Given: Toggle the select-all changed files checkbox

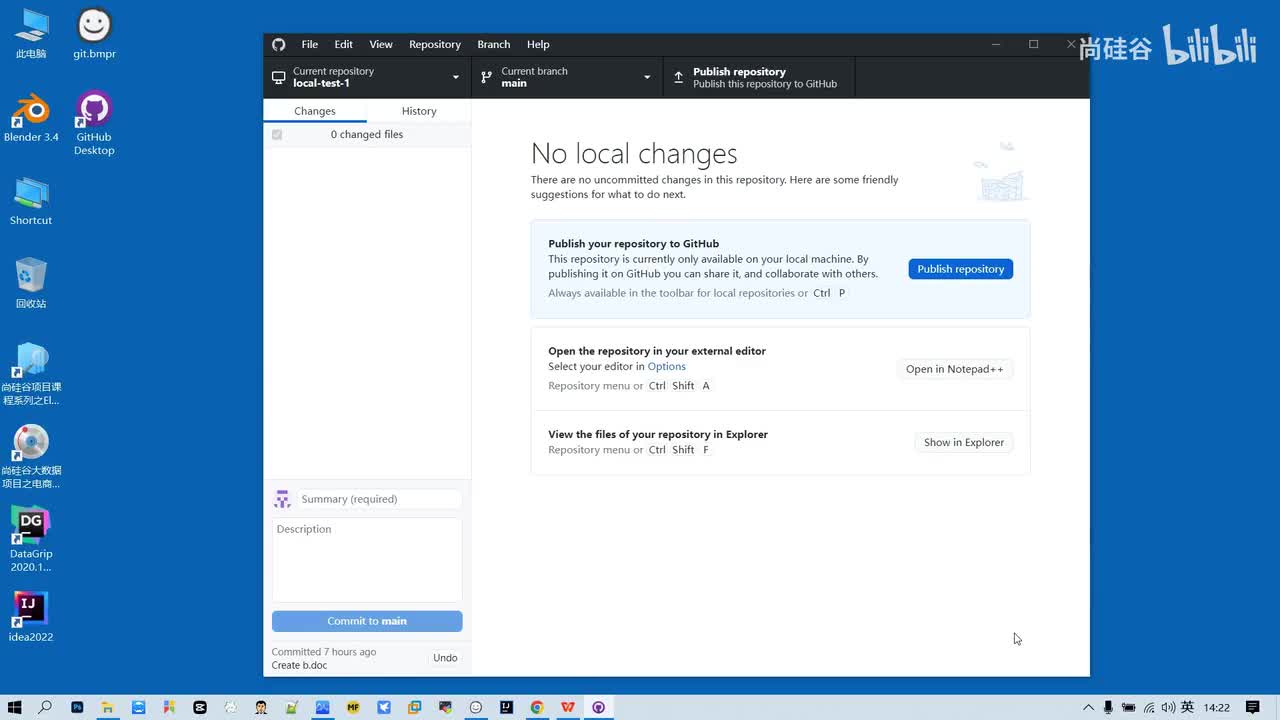Looking at the screenshot, I should pyautogui.click(x=277, y=134).
